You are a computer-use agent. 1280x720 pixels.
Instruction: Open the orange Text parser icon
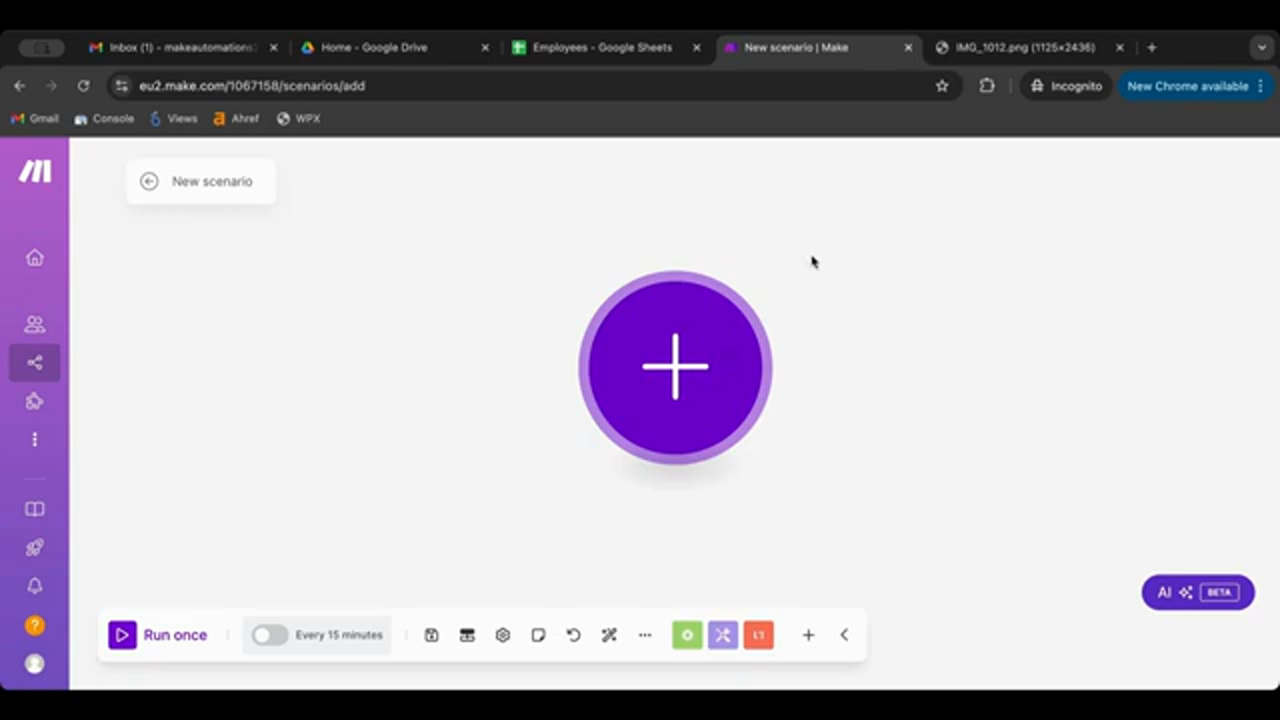[759, 635]
